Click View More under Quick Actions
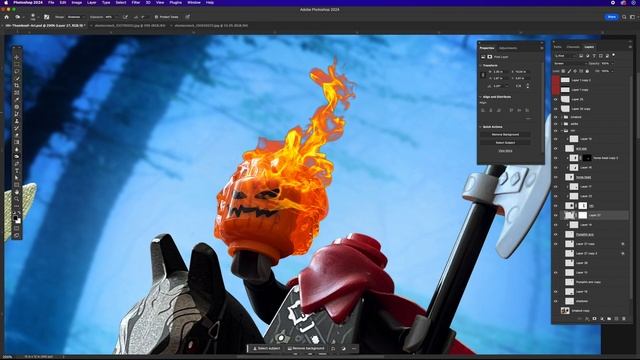 tap(505, 151)
